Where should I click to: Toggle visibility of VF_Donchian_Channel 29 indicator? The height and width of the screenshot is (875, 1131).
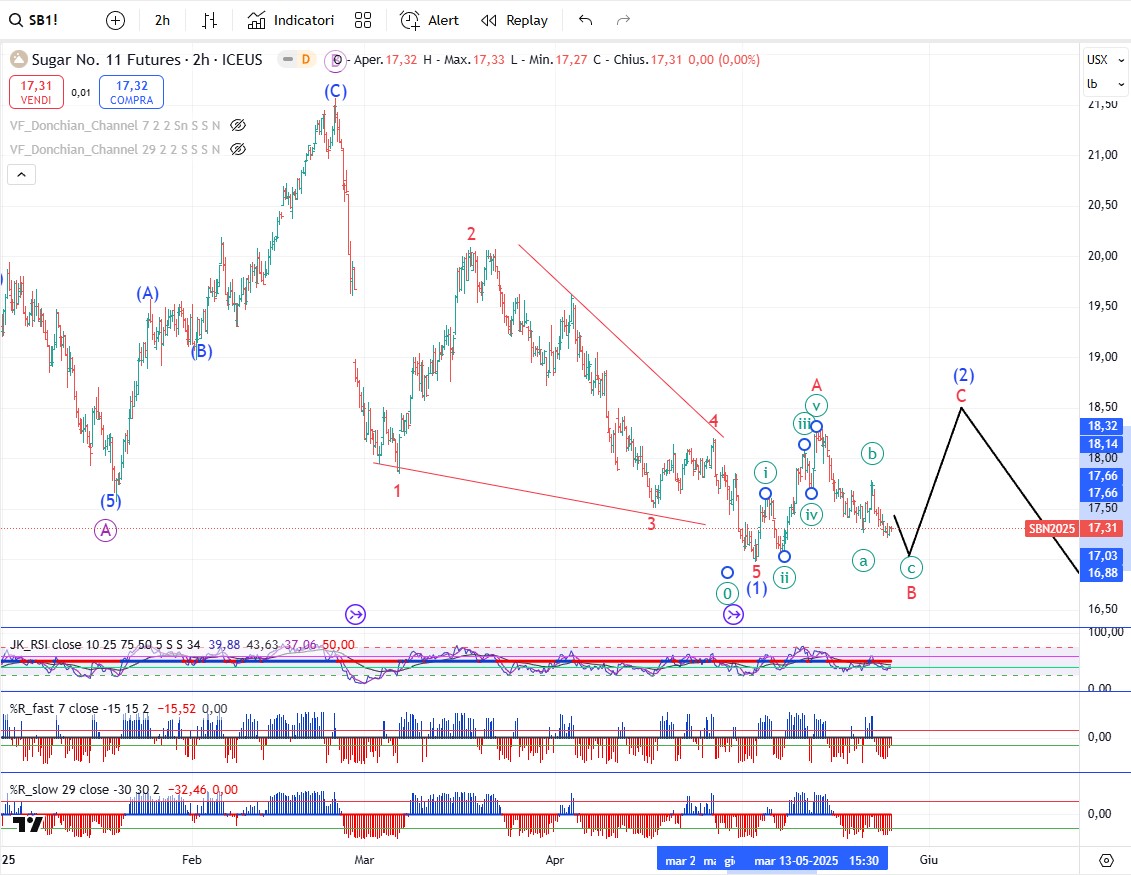(237, 149)
